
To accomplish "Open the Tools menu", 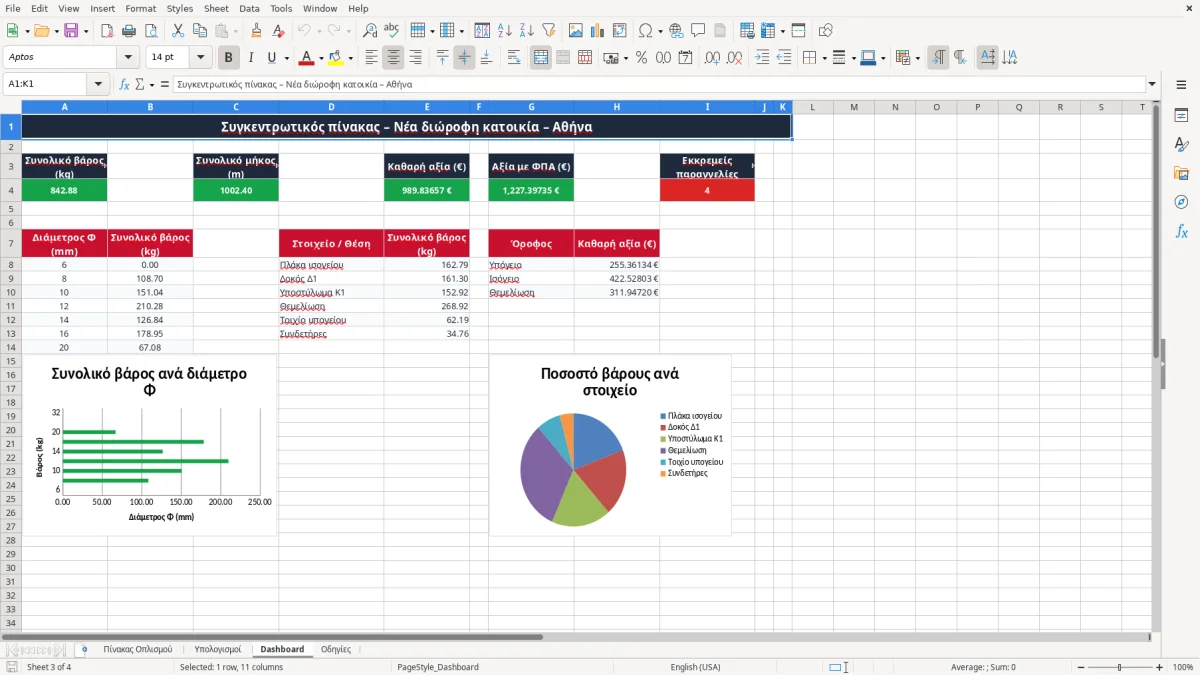I will point(281,8).
